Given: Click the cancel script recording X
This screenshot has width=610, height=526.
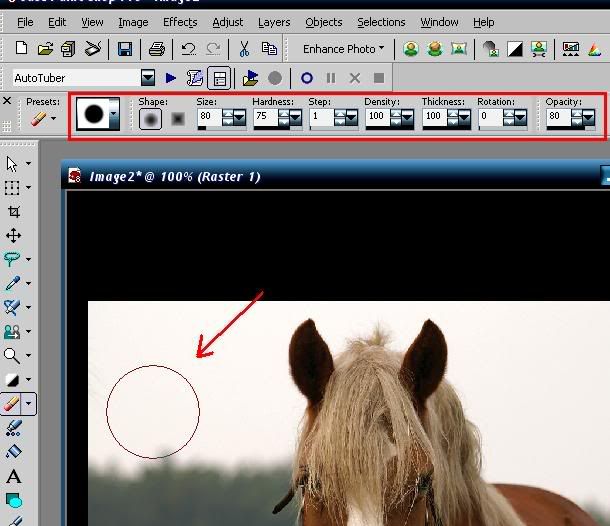Looking at the screenshot, I should [355, 78].
